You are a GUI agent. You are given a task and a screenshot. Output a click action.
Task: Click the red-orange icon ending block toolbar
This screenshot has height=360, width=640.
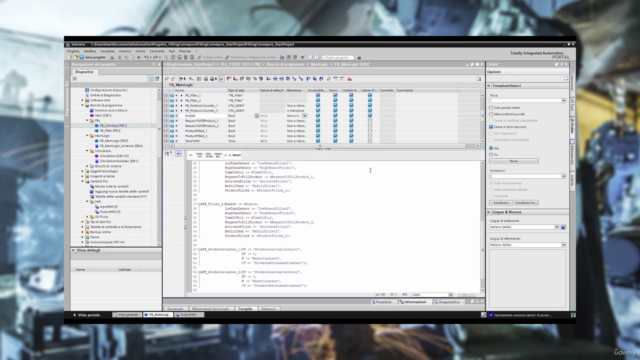coord(349,78)
